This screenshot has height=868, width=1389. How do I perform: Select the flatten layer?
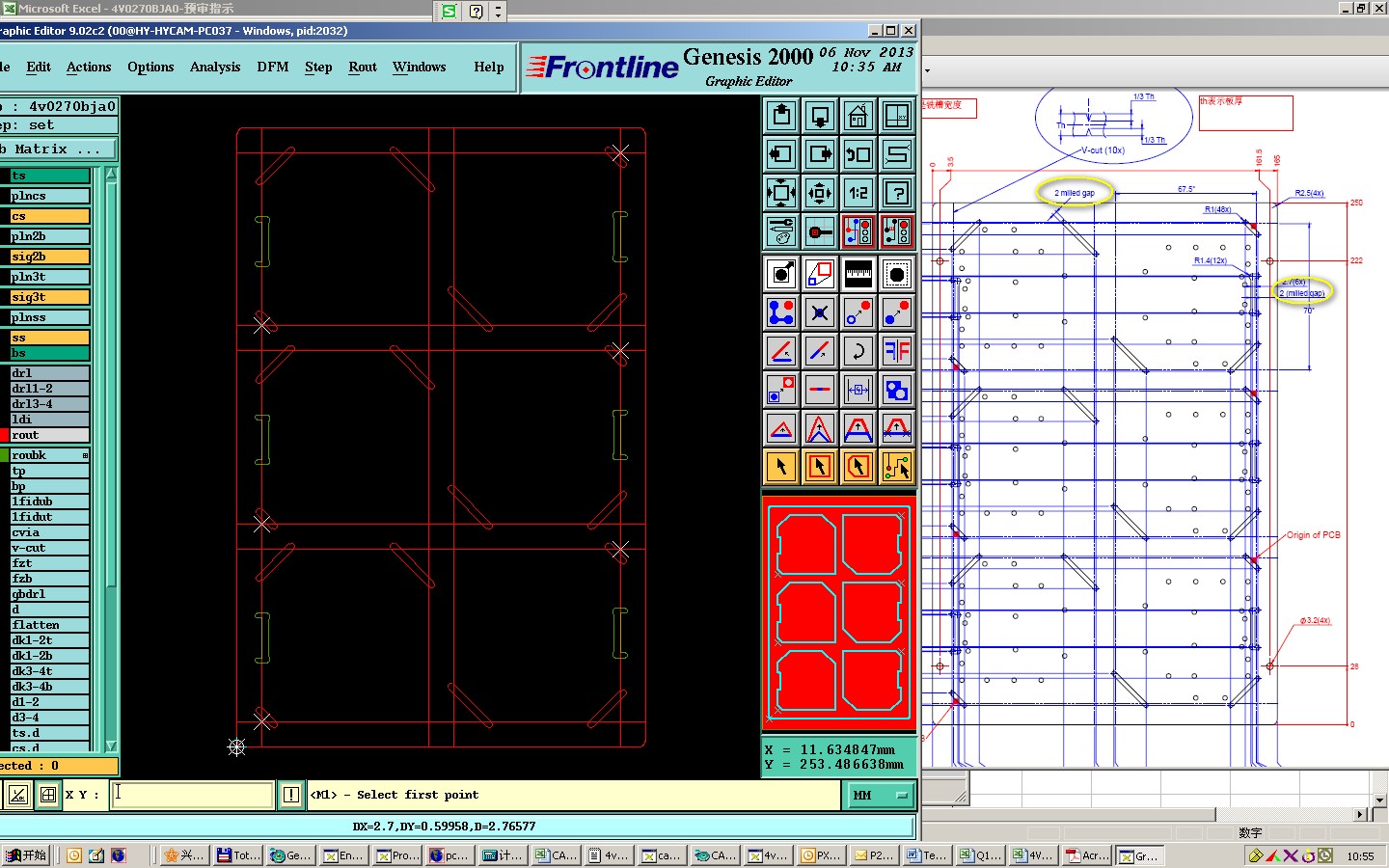pos(50,625)
